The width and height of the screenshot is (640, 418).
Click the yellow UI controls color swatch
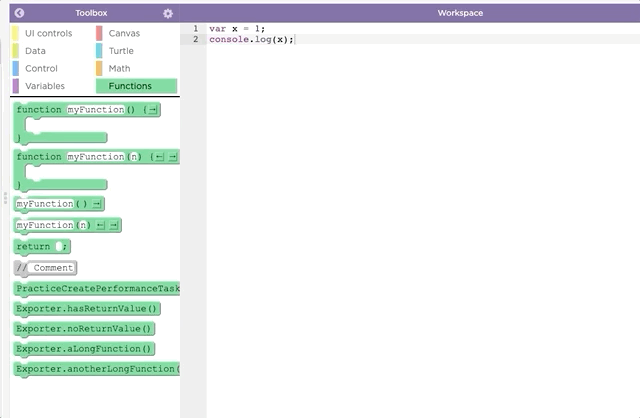(x=16, y=33)
